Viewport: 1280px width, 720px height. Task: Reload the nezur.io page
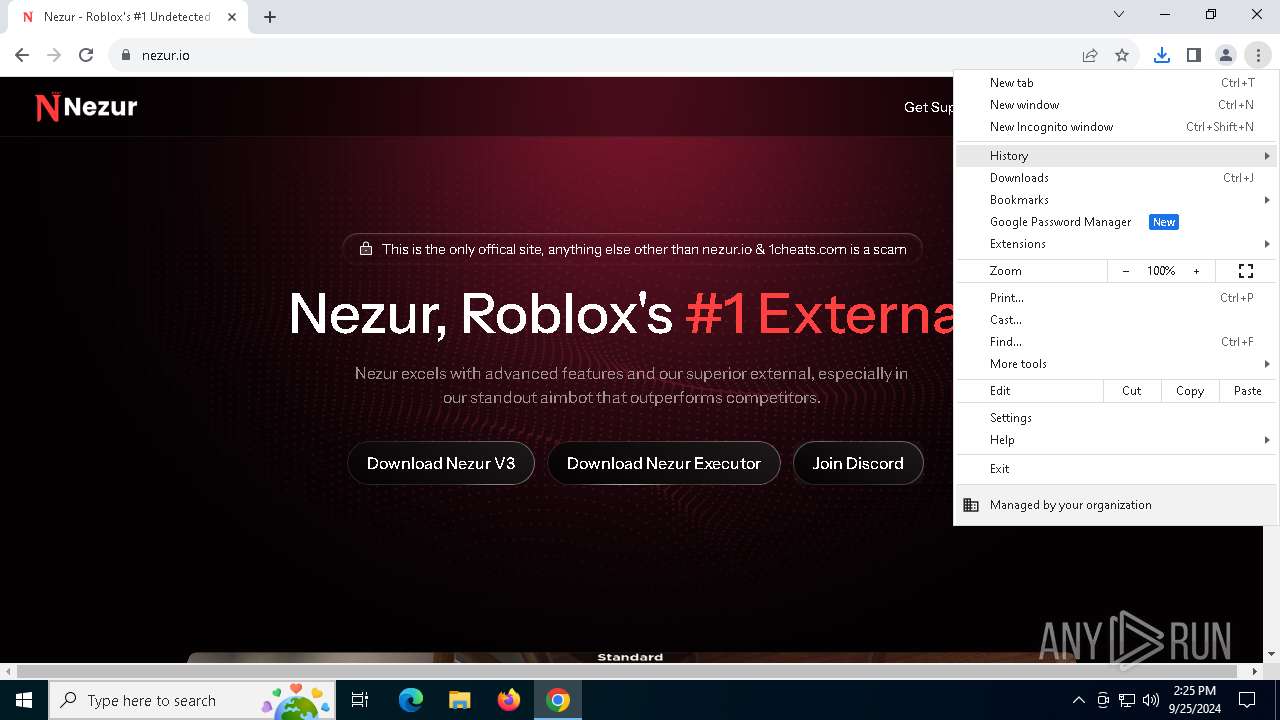pos(86,55)
